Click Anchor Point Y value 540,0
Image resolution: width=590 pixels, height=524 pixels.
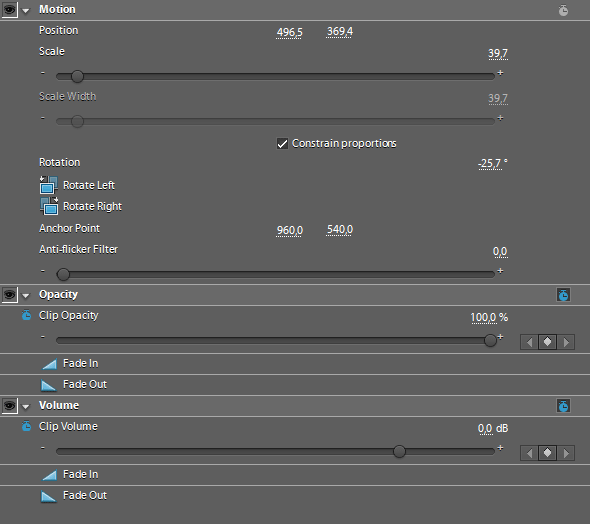pos(340,229)
